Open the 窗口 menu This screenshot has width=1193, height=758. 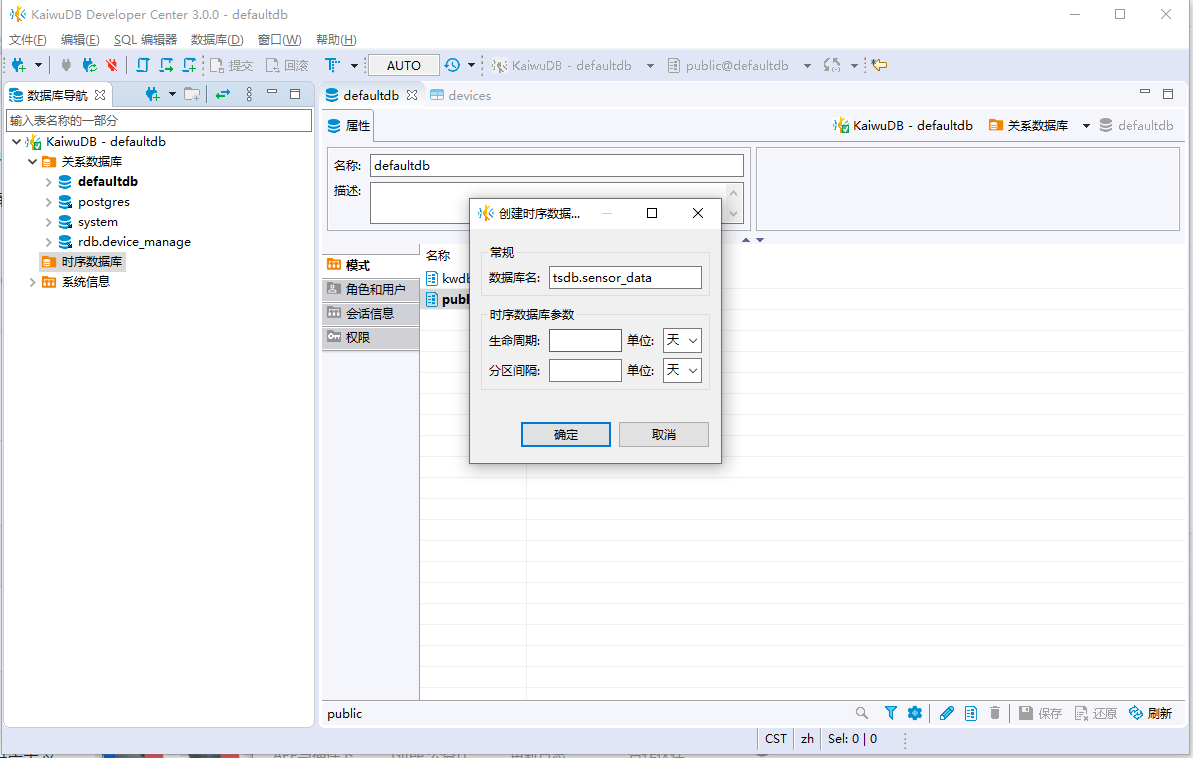[x=279, y=40]
